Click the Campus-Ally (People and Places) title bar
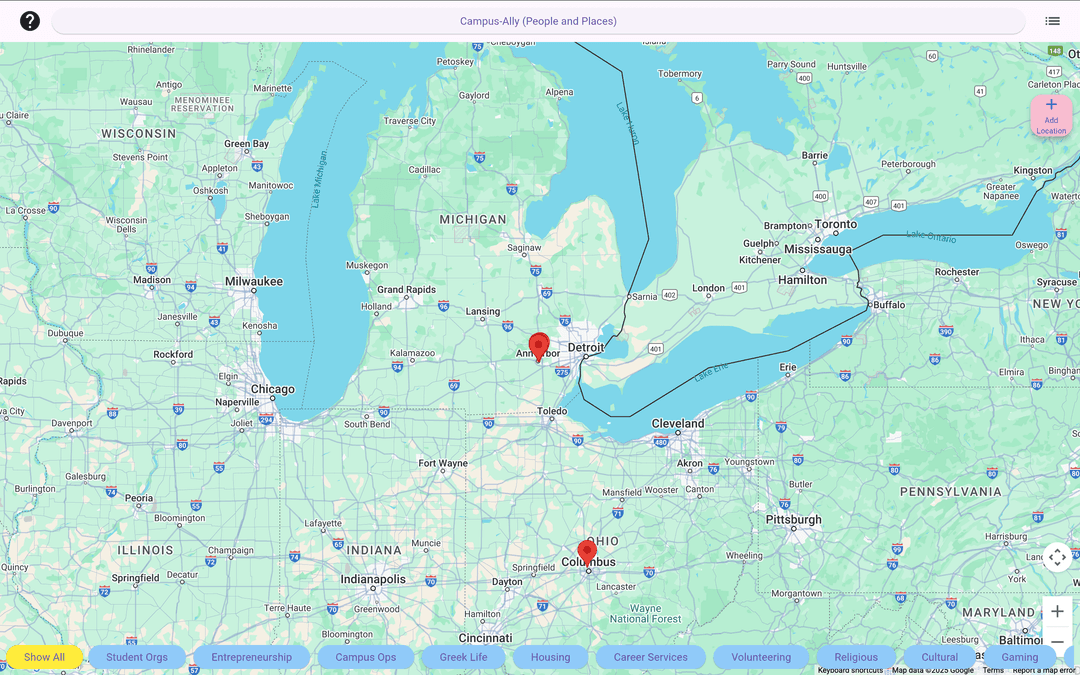The image size is (1080, 675). (x=539, y=21)
